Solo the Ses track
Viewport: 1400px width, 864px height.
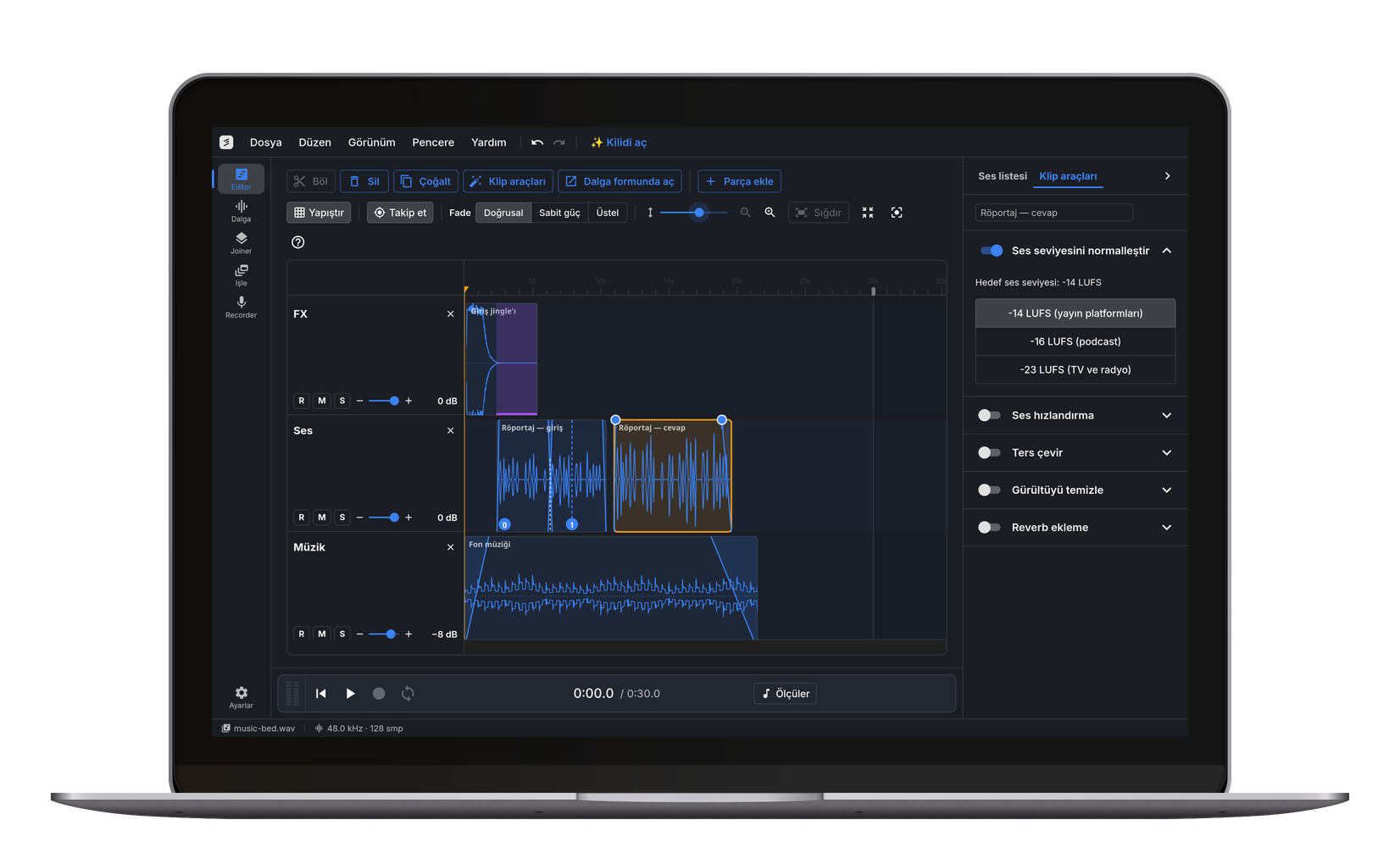[x=342, y=518]
